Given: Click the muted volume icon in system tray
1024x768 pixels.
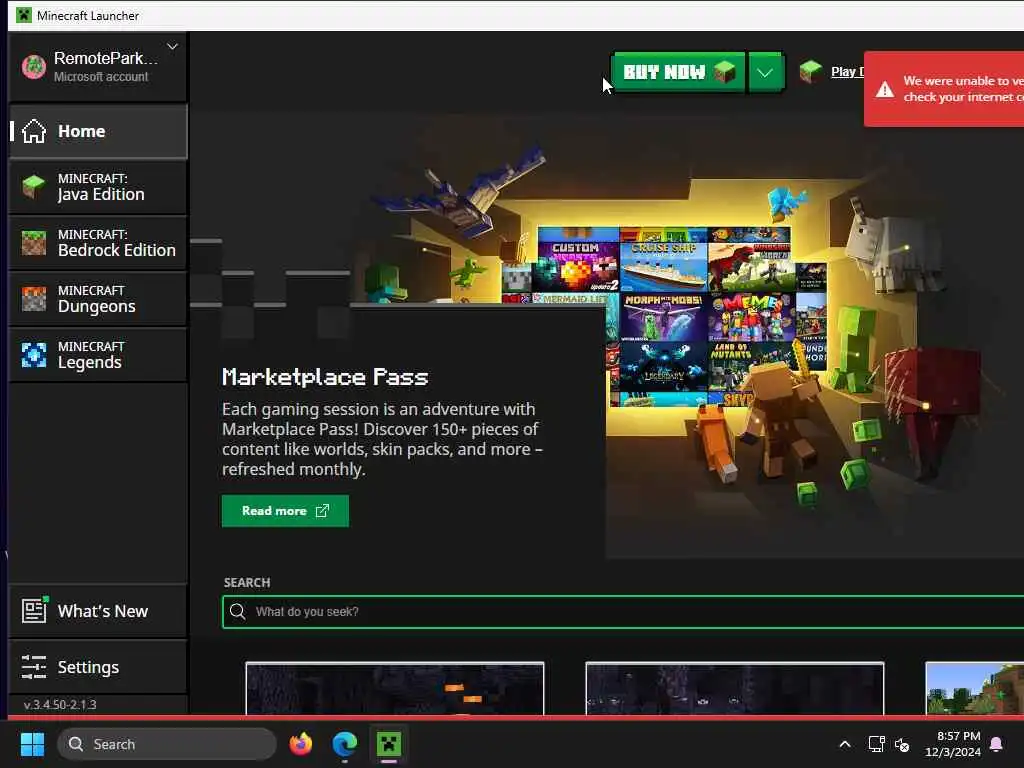Looking at the screenshot, I should 902,744.
